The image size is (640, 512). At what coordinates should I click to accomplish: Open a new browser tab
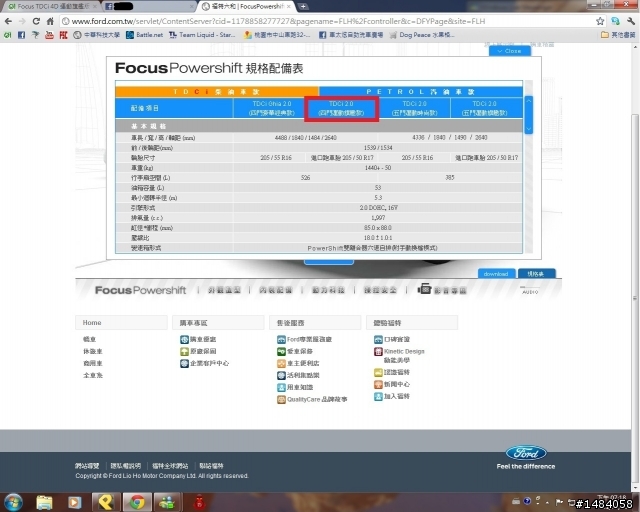303,6
